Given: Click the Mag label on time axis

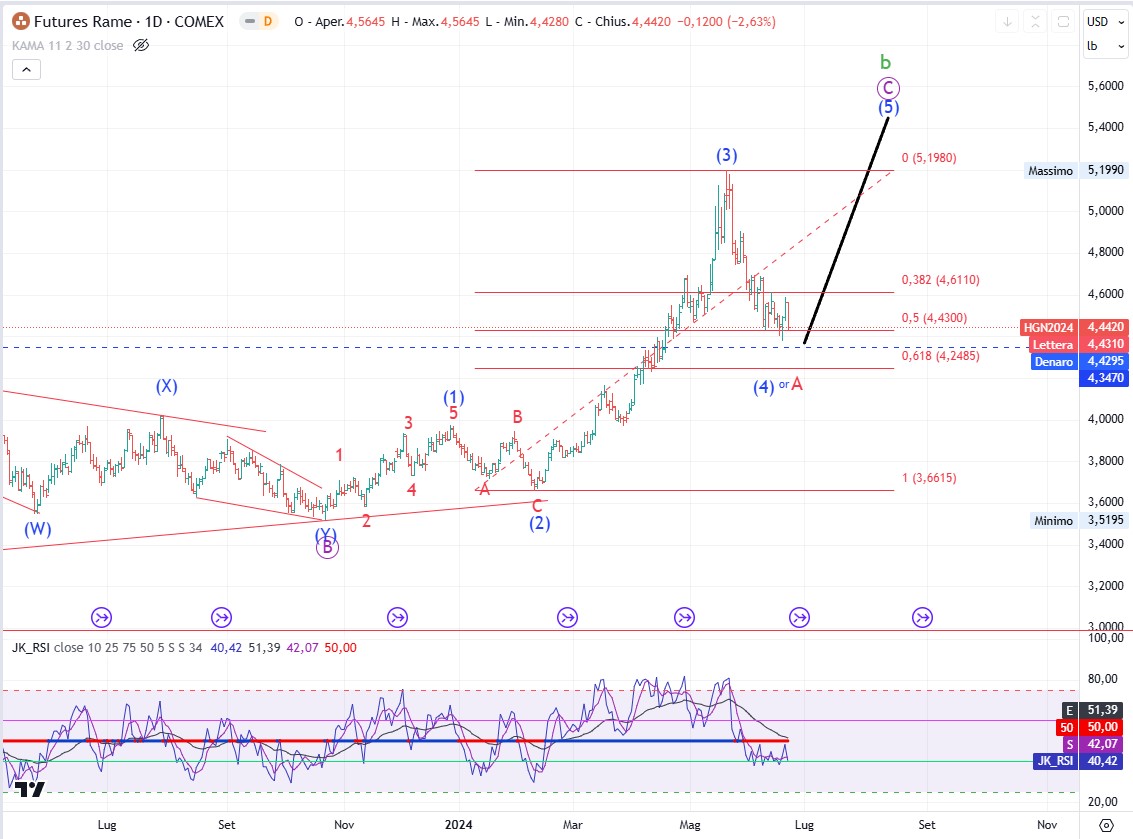Looking at the screenshot, I should 690,825.
